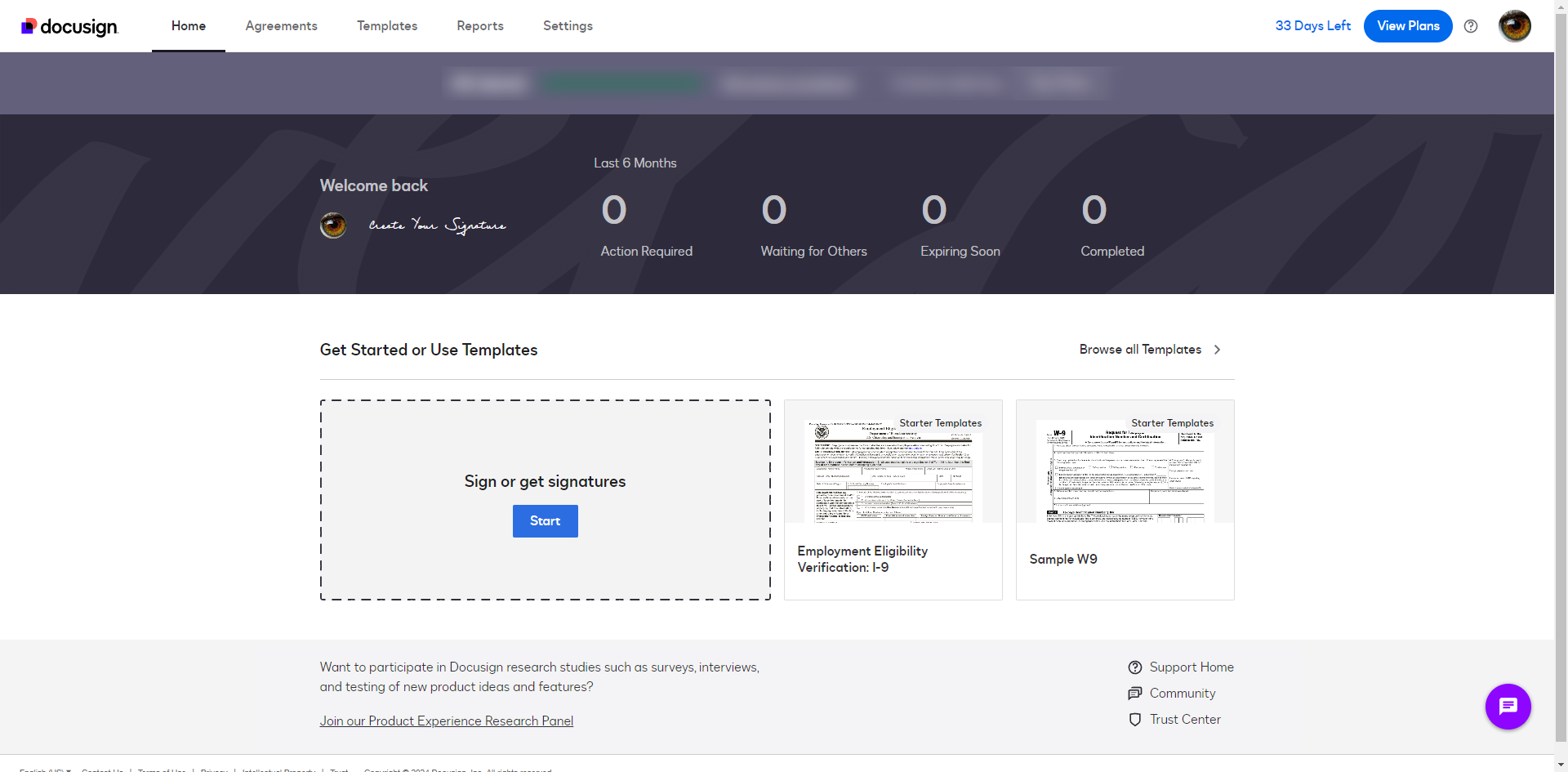Open Completed agreements count

[x=1112, y=225]
